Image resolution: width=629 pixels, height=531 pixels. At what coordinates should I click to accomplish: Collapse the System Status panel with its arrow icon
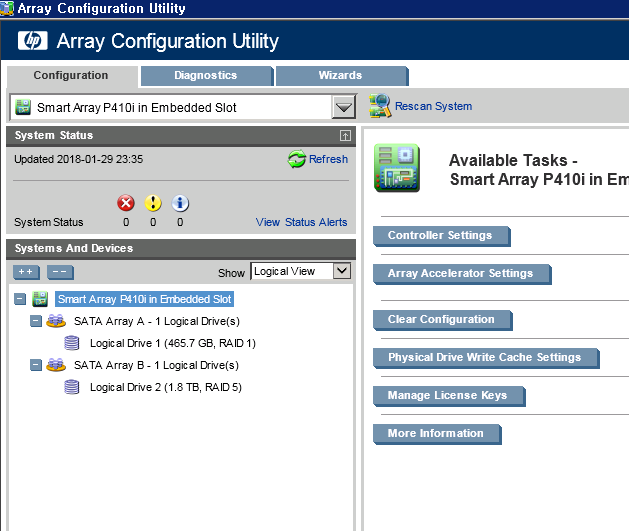tap(345, 136)
